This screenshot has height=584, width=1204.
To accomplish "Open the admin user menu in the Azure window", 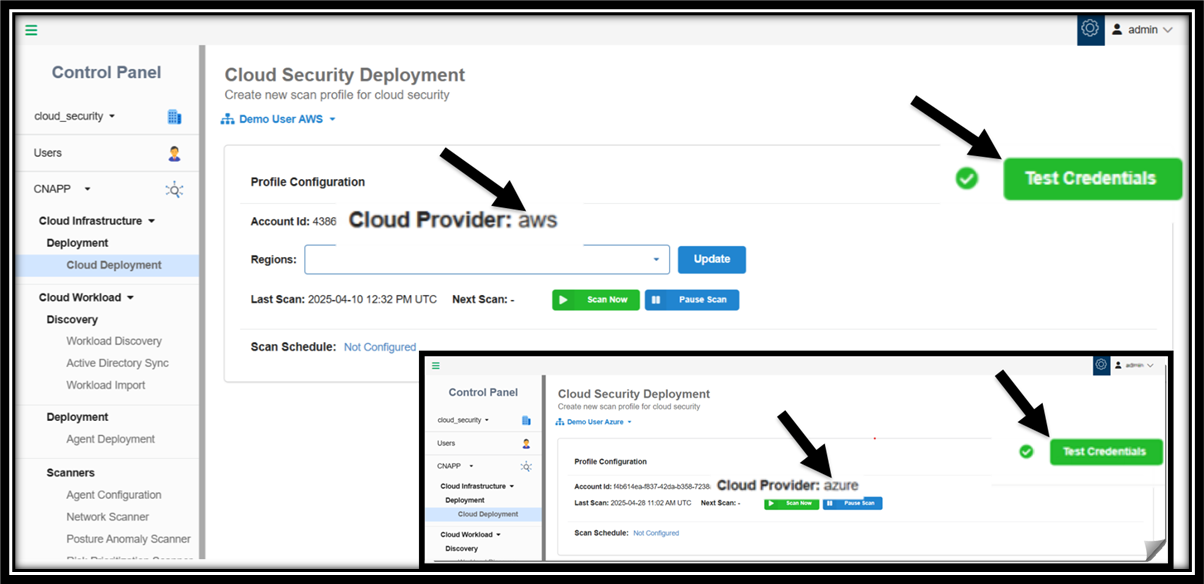I will pyautogui.click(x=1135, y=366).
